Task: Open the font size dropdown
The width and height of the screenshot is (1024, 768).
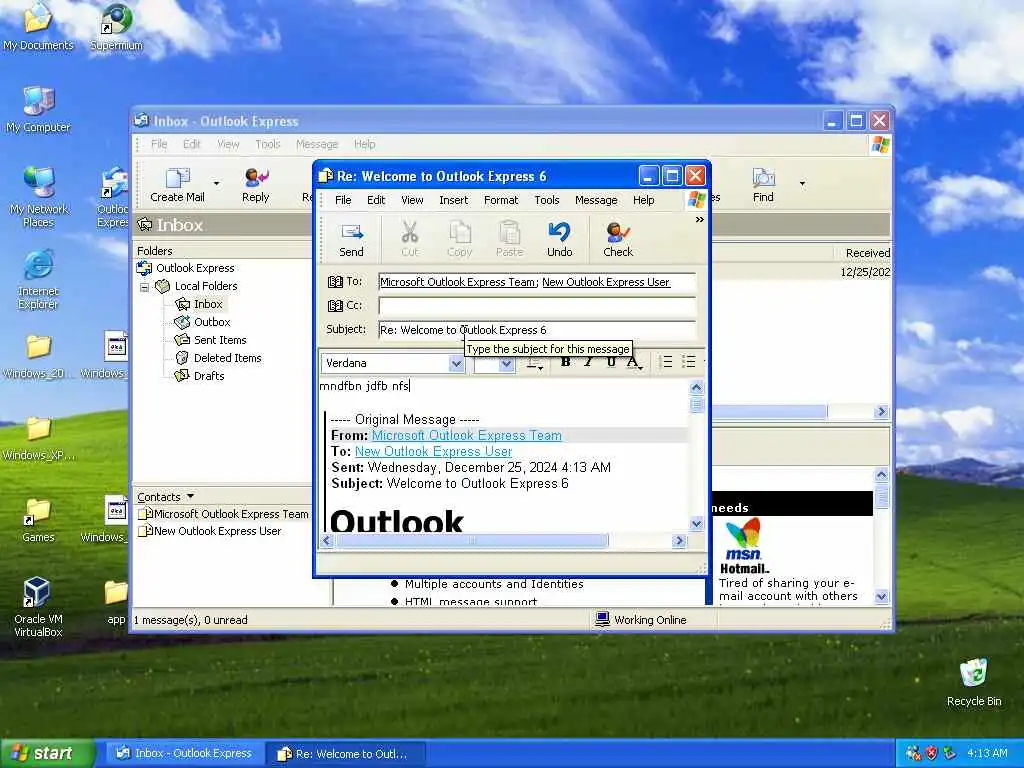Action: coord(506,364)
